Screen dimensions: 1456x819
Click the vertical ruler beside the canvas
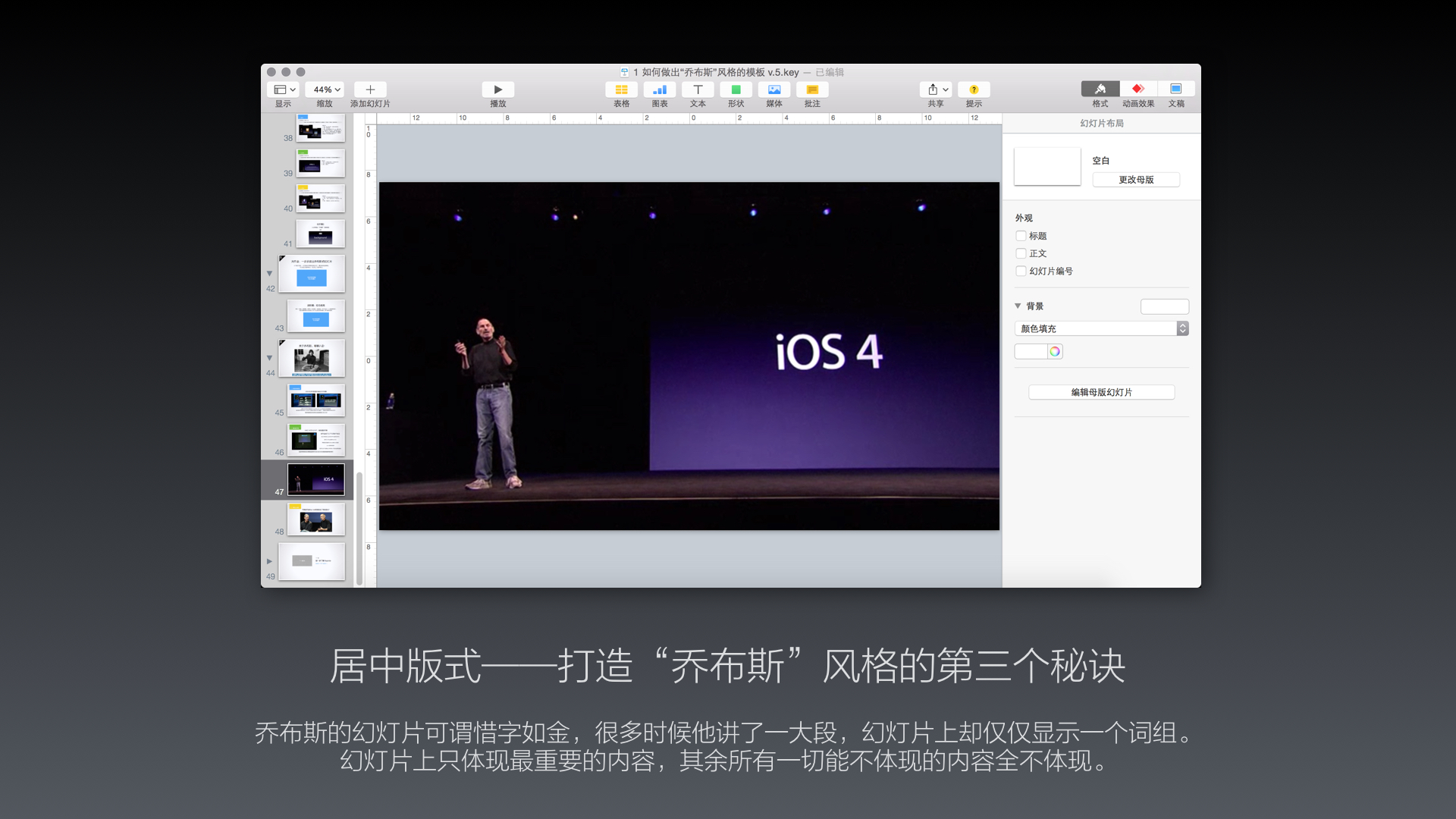(x=369, y=356)
